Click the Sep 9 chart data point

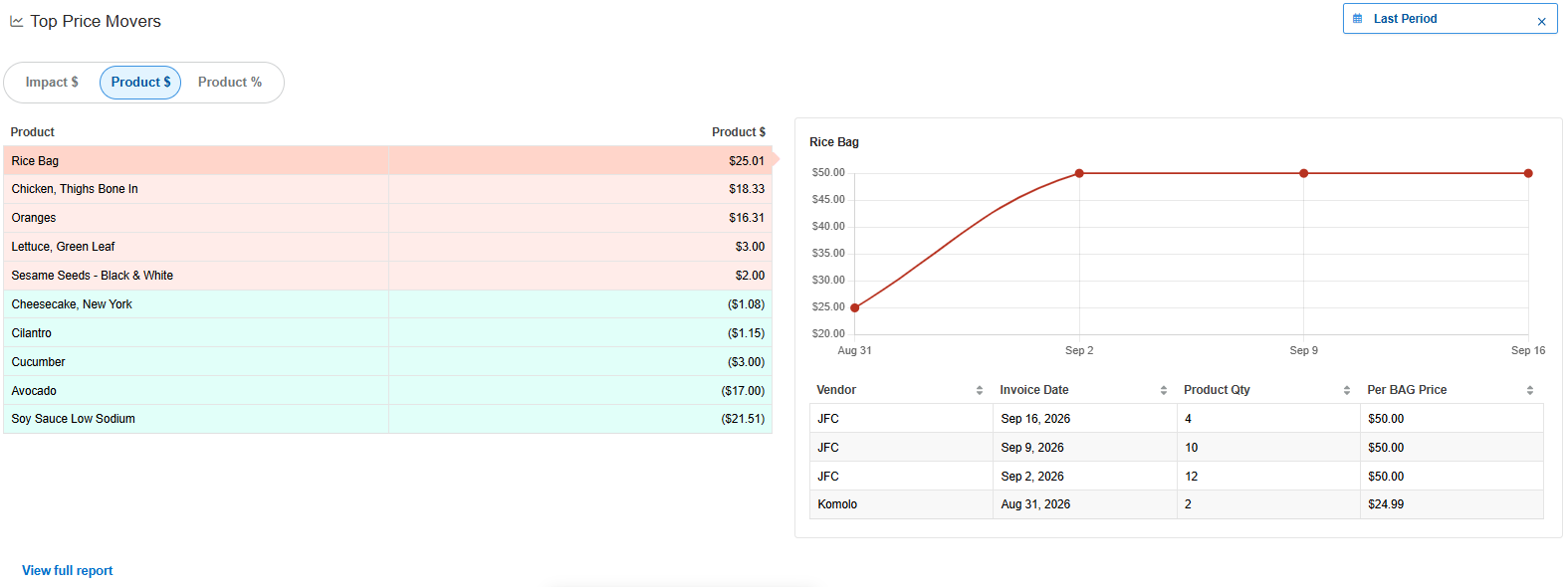(1304, 173)
